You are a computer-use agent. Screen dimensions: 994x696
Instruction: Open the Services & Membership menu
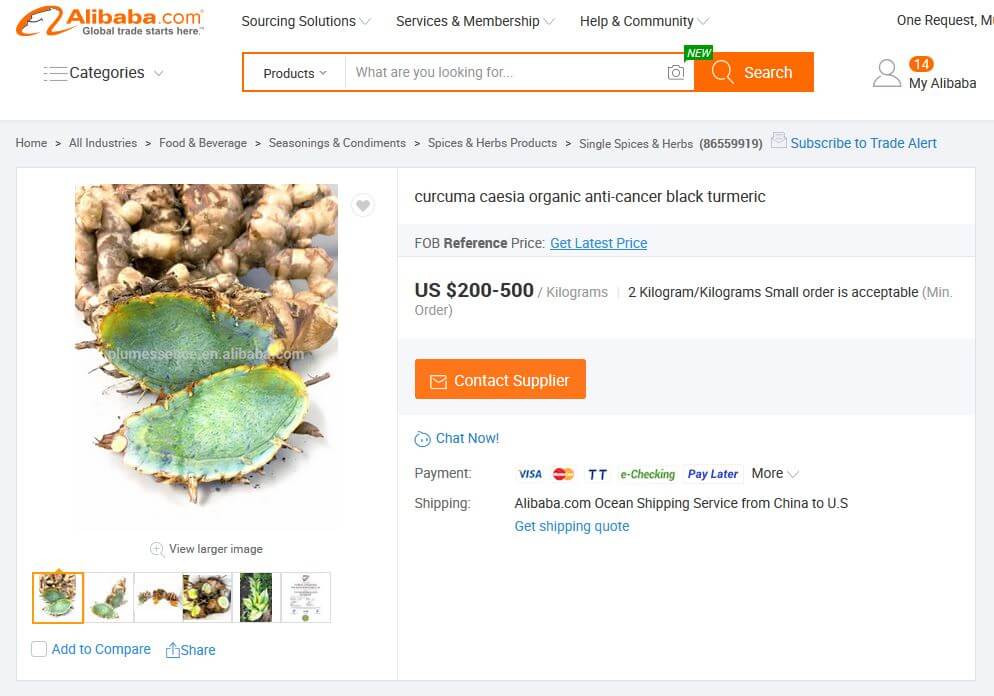pos(475,21)
